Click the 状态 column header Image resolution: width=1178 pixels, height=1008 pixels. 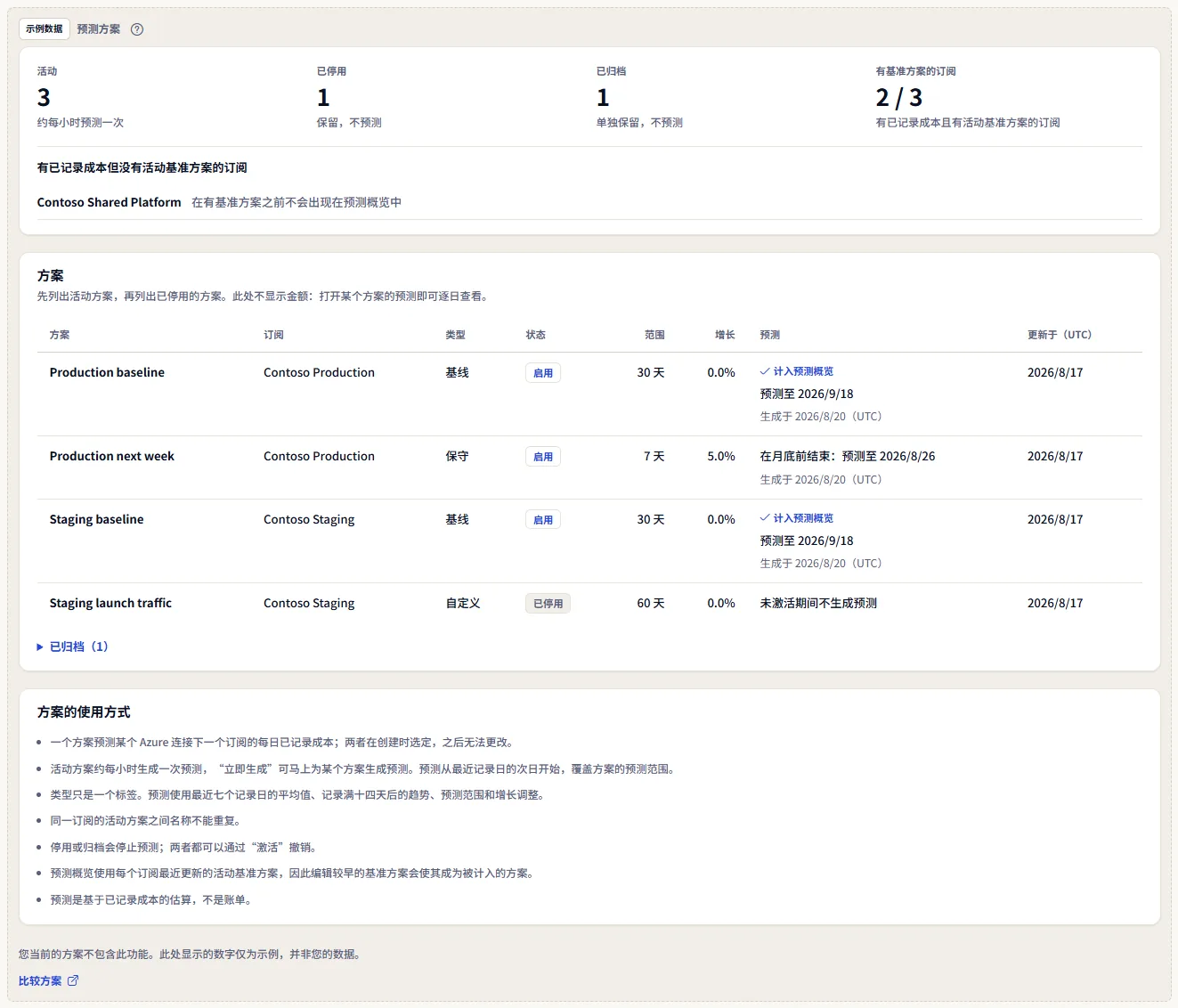[536, 335]
